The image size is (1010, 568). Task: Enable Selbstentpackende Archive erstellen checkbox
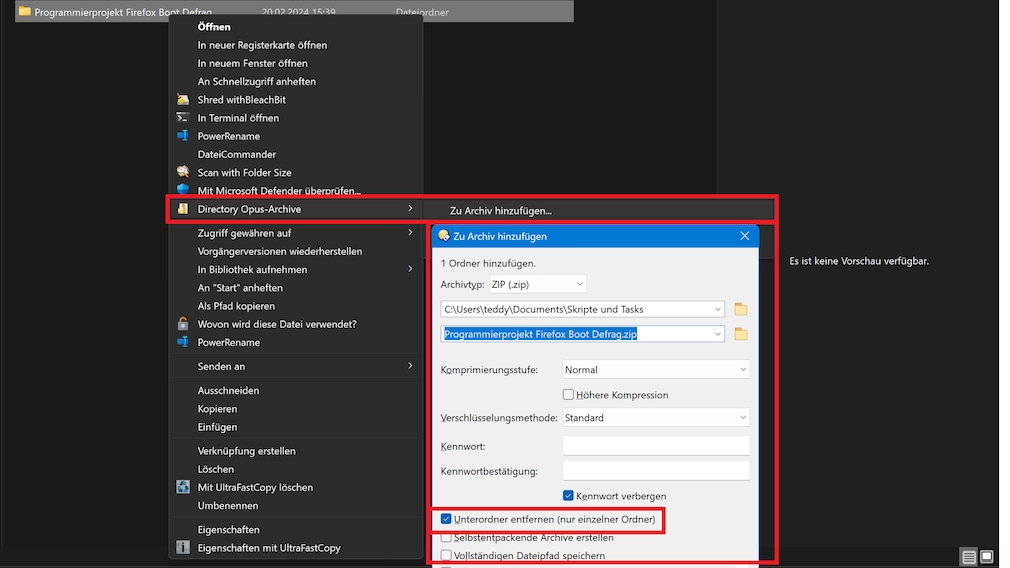coord(446,537)
